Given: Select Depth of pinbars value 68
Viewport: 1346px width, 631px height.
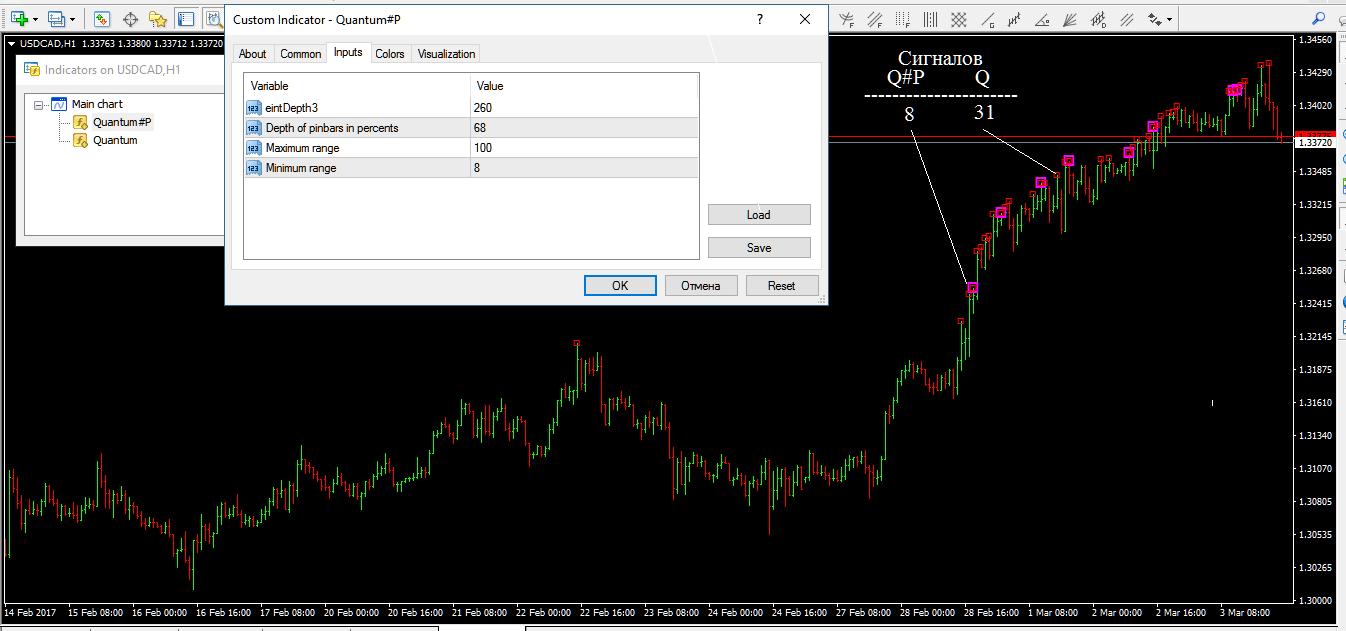Looking at the screenshot, I should point(584,127).
